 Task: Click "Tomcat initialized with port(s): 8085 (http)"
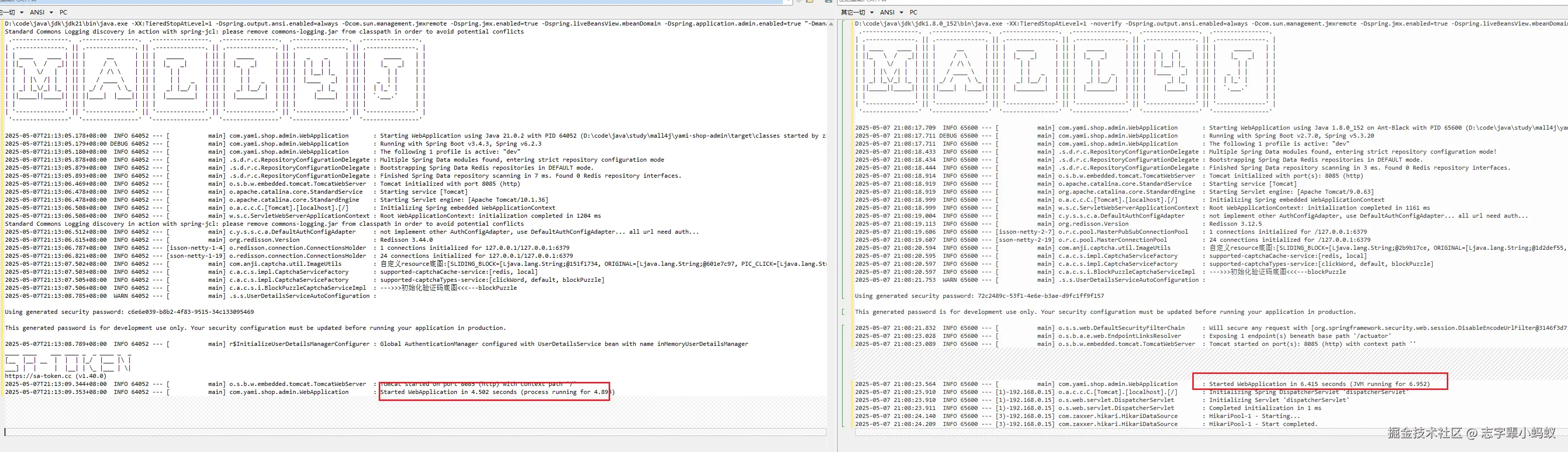1285,176
